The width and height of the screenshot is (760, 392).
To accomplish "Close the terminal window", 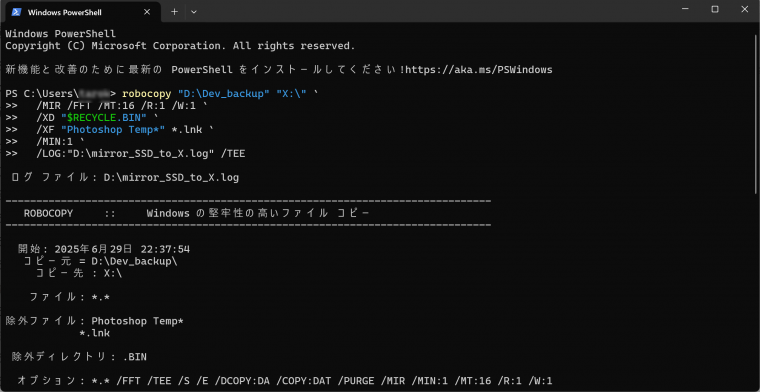I will [x=745, y=10].
